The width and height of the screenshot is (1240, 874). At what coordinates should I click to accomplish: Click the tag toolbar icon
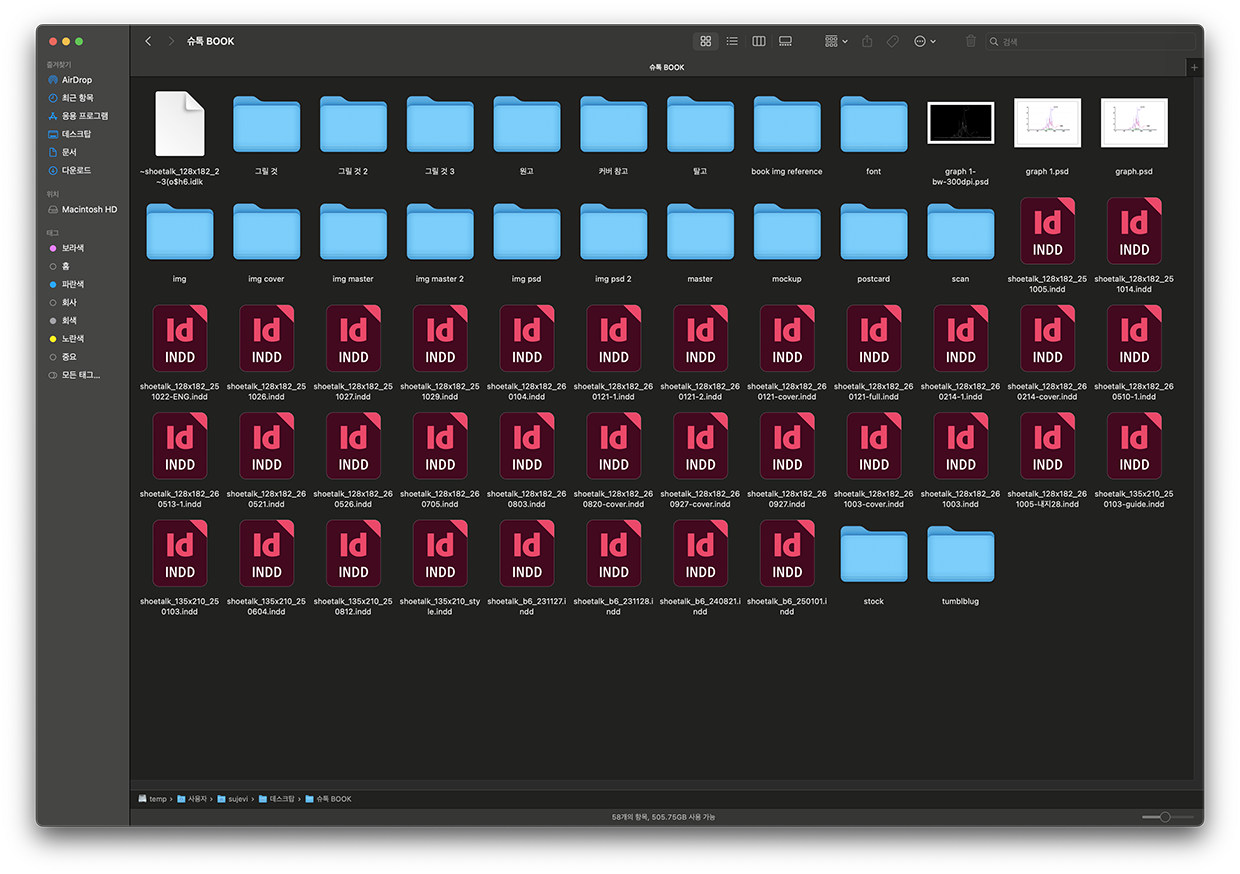point(893,41)
